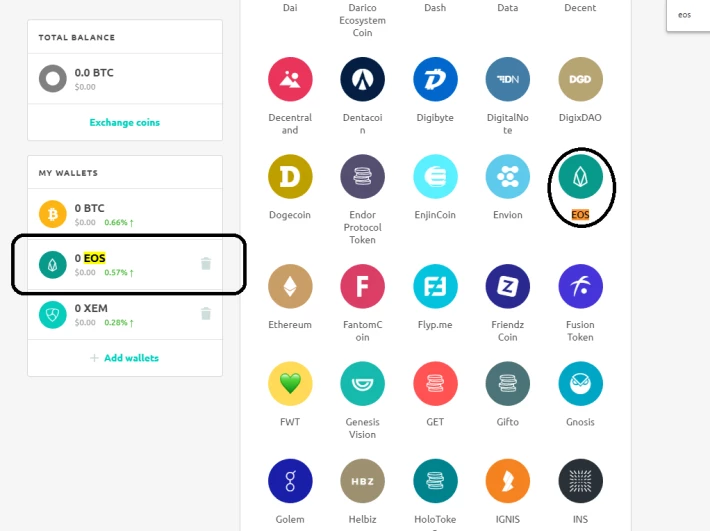This screenshot has width=710, height=531.
Task: Pick the Endor Protocol Token icon
Action: [x=362, y=177]
